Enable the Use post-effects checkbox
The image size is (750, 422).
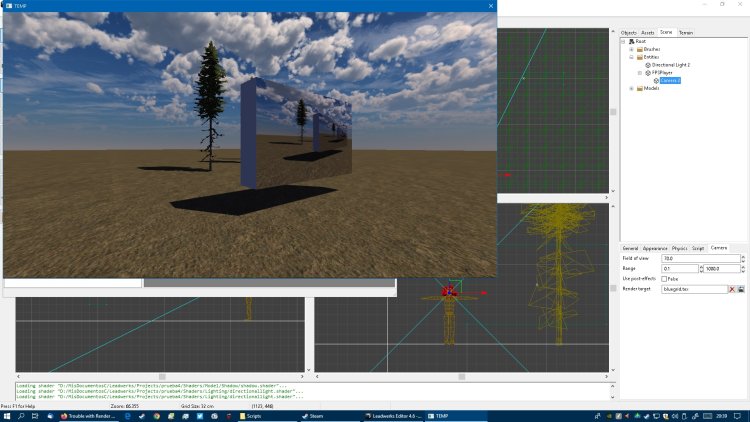[665, 279]
